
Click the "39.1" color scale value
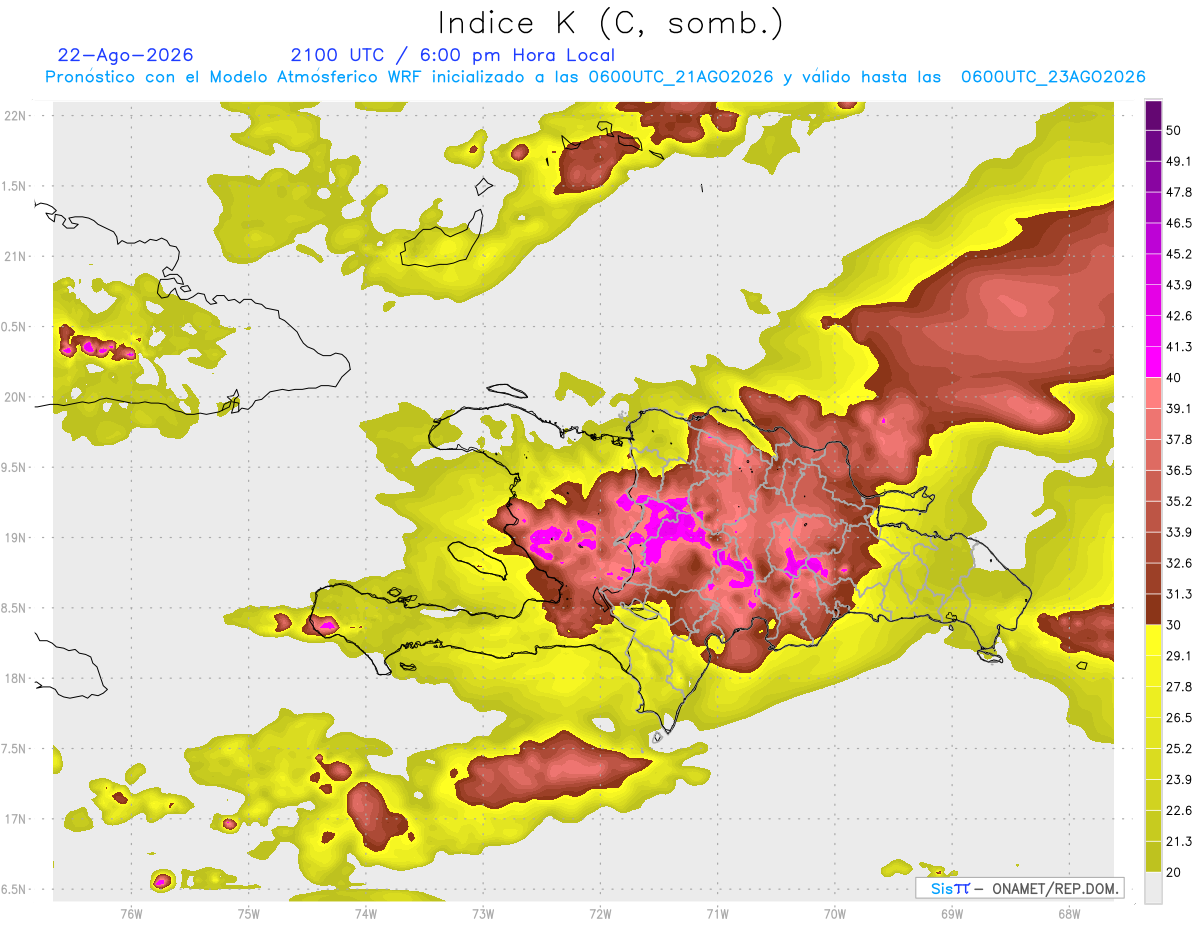pyautogui.click(x=1179, y=408)
